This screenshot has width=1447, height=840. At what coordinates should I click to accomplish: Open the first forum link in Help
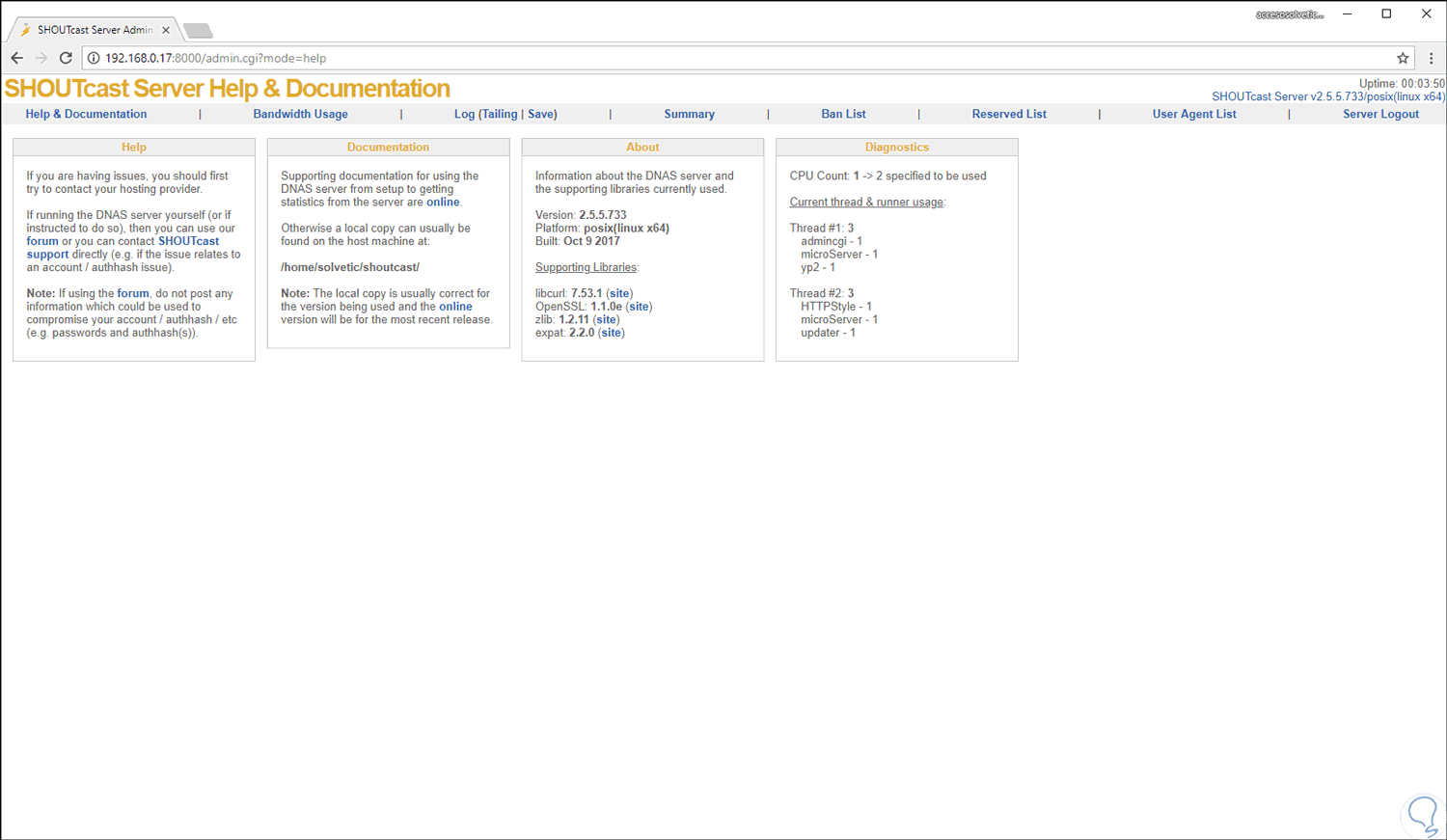click(x=42, y=241)
